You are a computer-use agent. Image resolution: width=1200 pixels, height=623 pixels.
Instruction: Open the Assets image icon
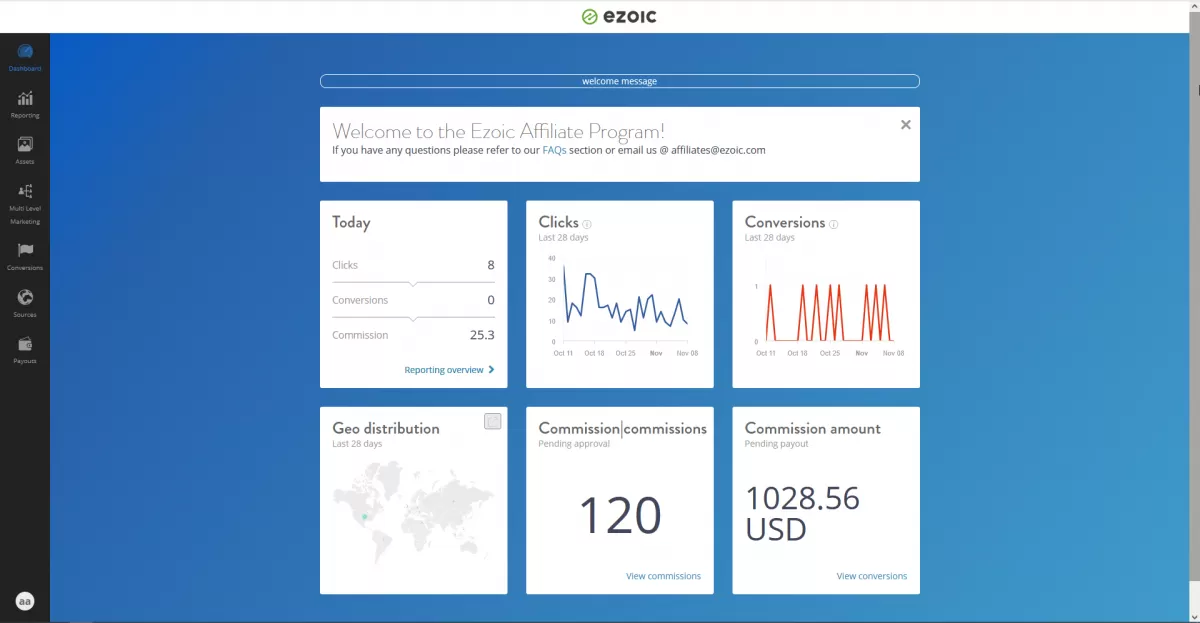point(25,144)
